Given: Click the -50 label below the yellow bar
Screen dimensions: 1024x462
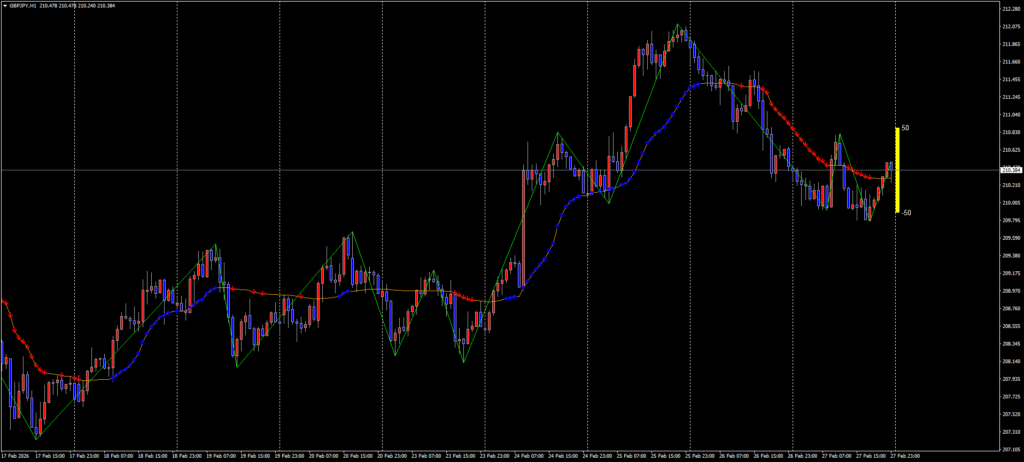Looking at the screenshot, I should 906,213.
